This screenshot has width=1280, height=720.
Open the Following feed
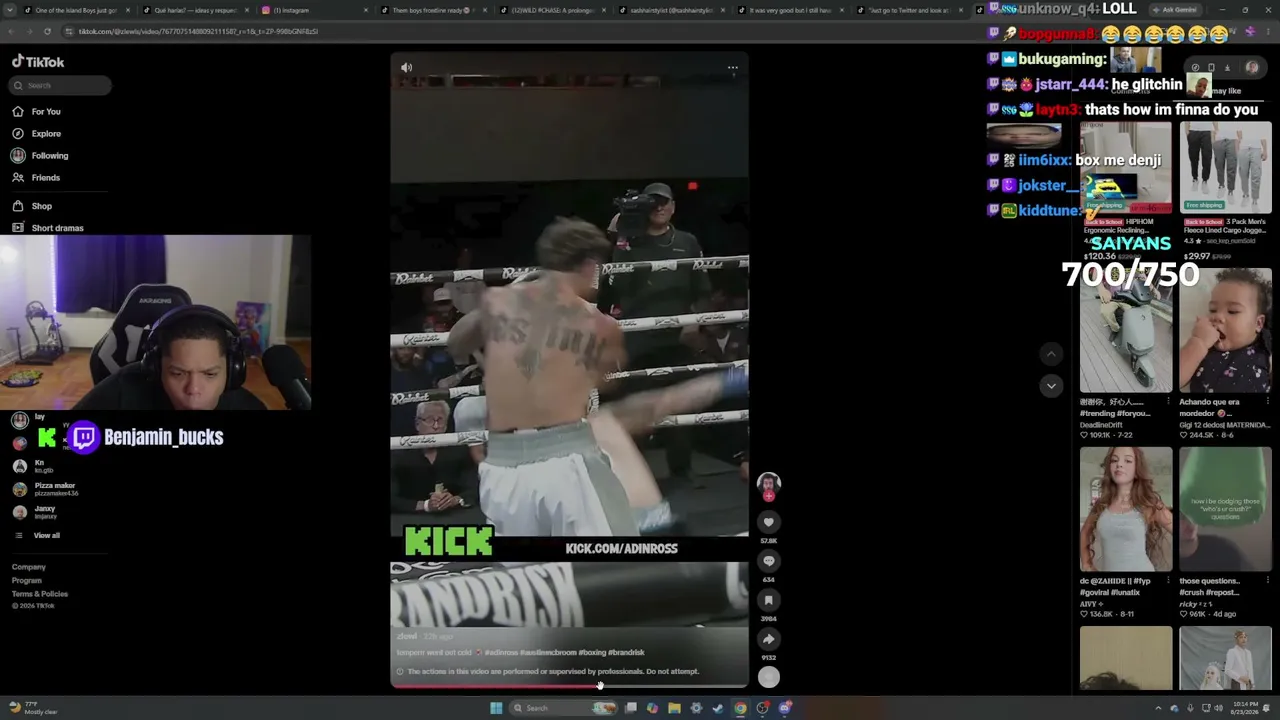40,156
